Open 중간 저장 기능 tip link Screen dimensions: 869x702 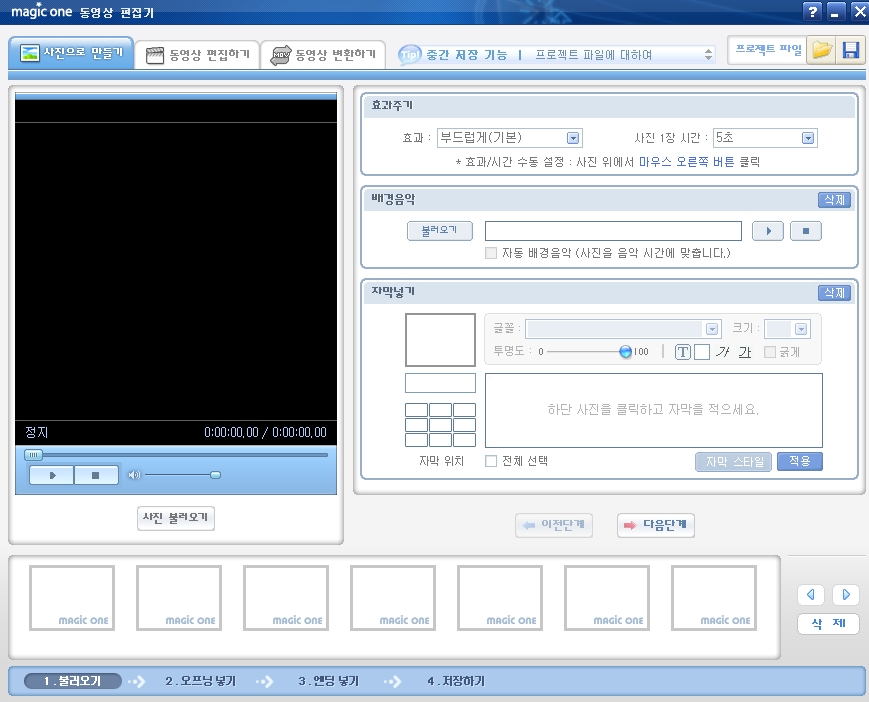pos(467,55)
